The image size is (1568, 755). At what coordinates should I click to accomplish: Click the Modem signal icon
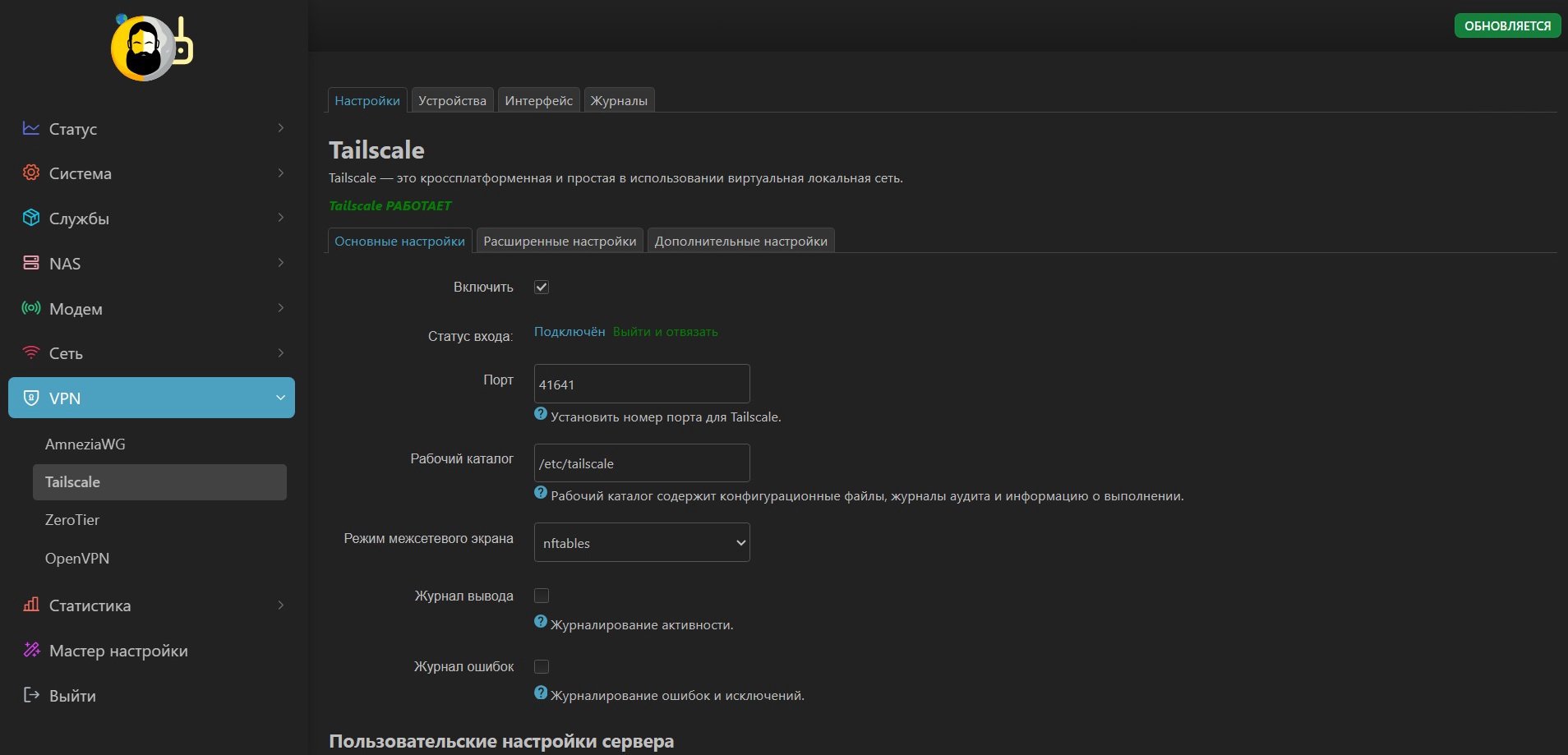[x=31, y=308]
